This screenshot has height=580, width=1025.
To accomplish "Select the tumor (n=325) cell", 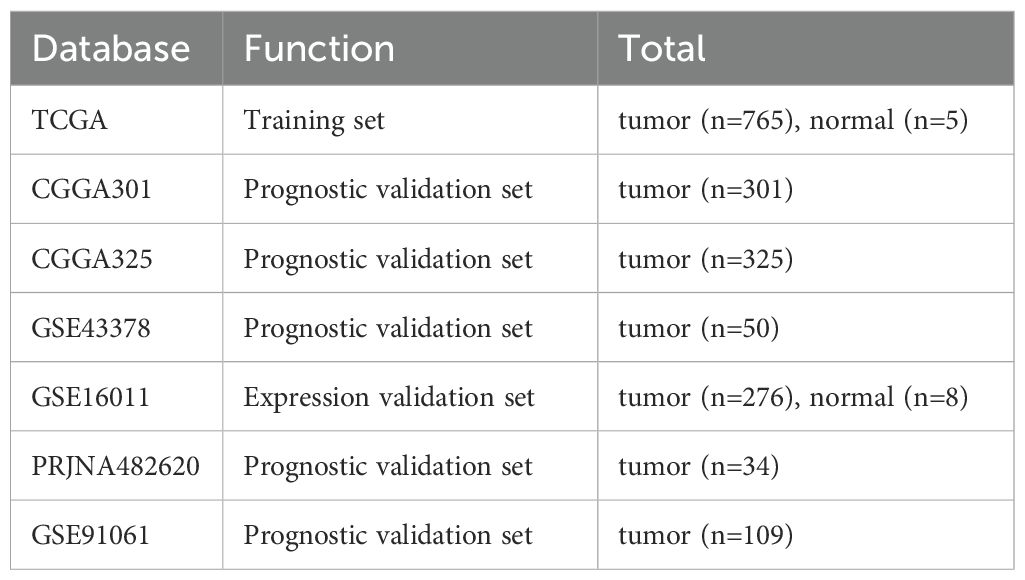I will [x=706, y=259].
